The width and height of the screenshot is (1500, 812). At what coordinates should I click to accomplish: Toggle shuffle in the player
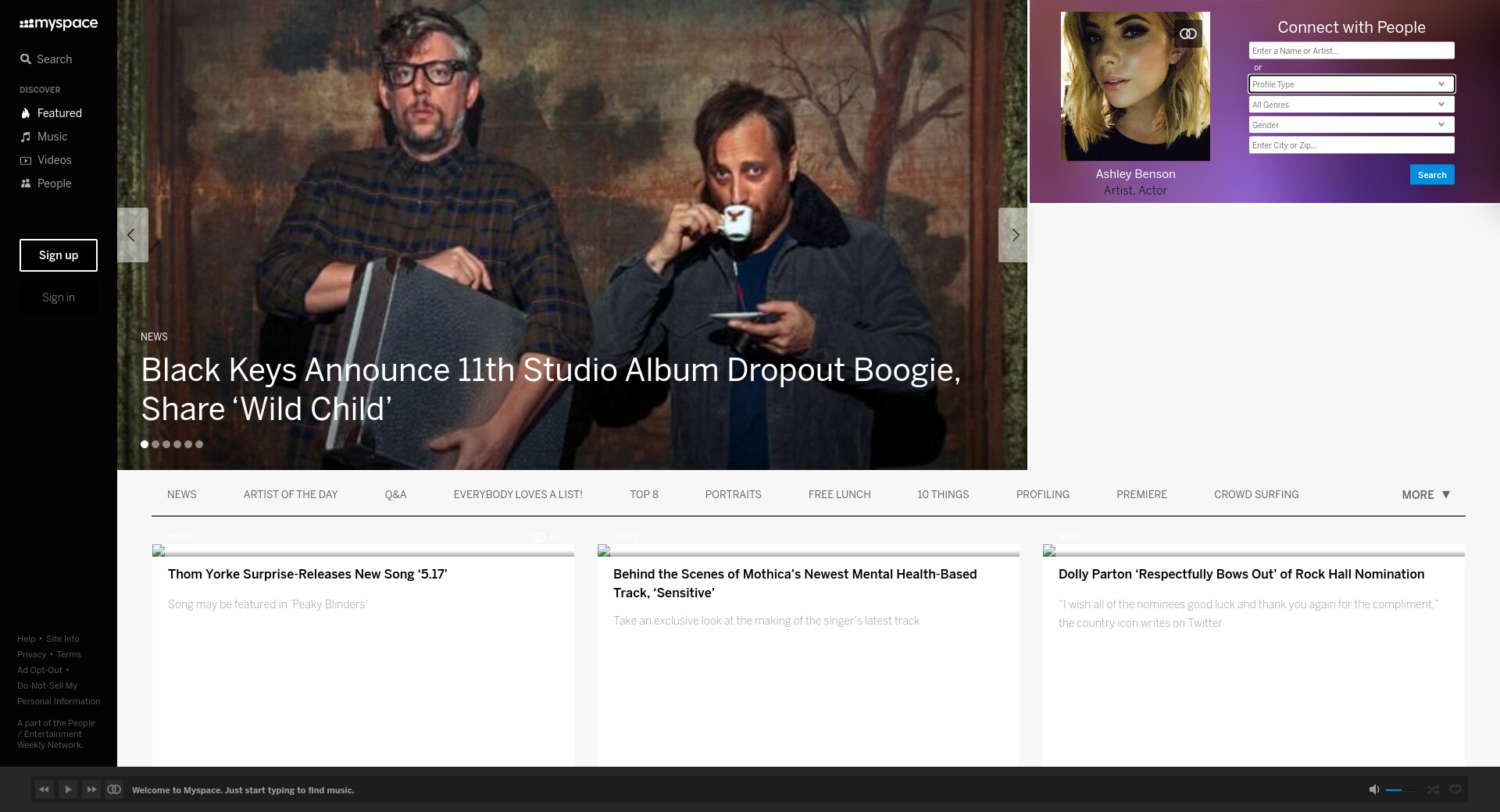pyautogui.click(x=1433, y=789)
